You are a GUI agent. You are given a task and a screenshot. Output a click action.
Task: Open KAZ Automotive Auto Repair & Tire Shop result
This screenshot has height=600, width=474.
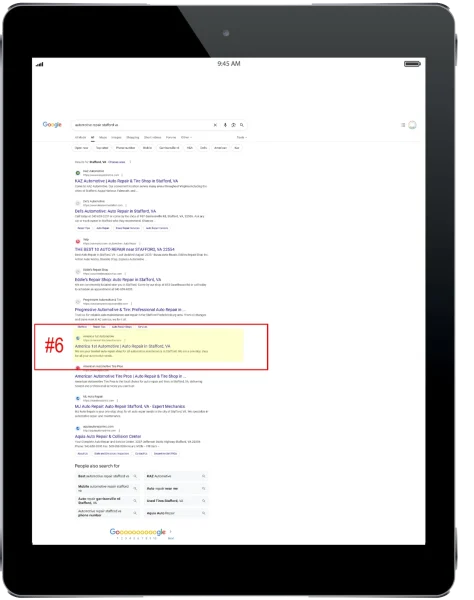126,181
